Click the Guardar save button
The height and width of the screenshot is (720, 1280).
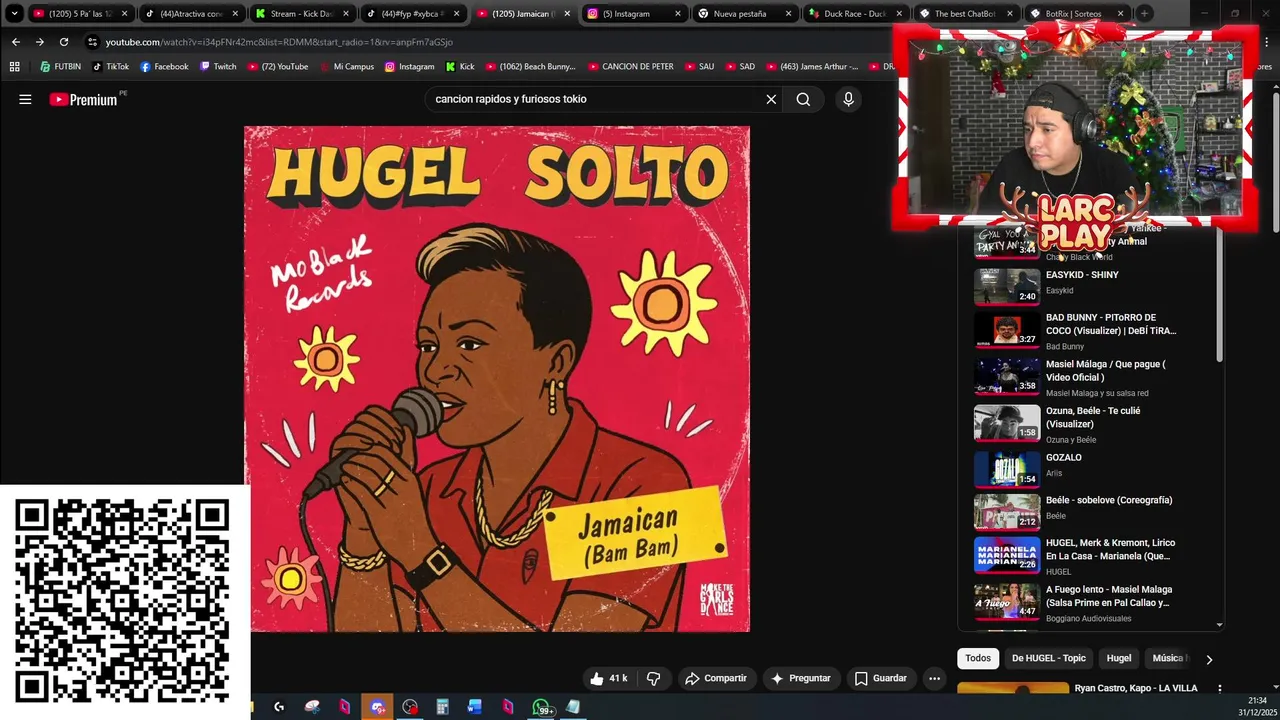tap(881, 678)
